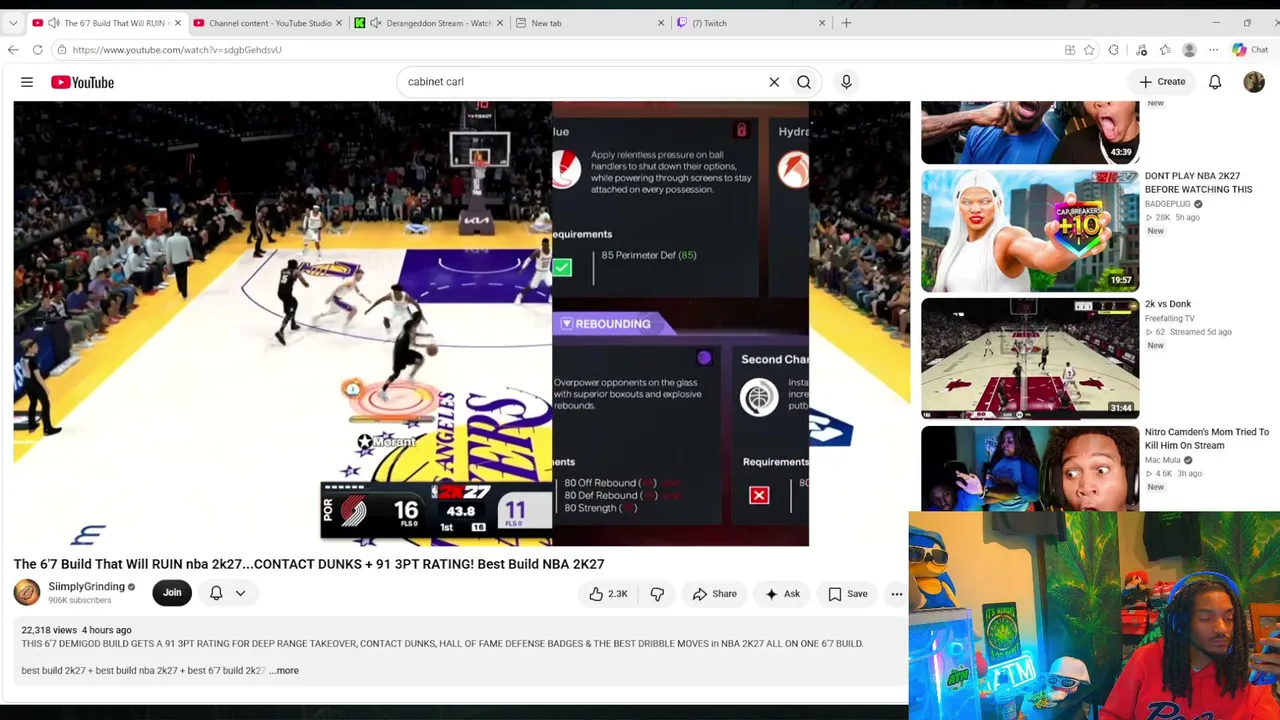Expand the notification preferences chevron
The height and width of the screenshot is (720, 1280).
240,593
